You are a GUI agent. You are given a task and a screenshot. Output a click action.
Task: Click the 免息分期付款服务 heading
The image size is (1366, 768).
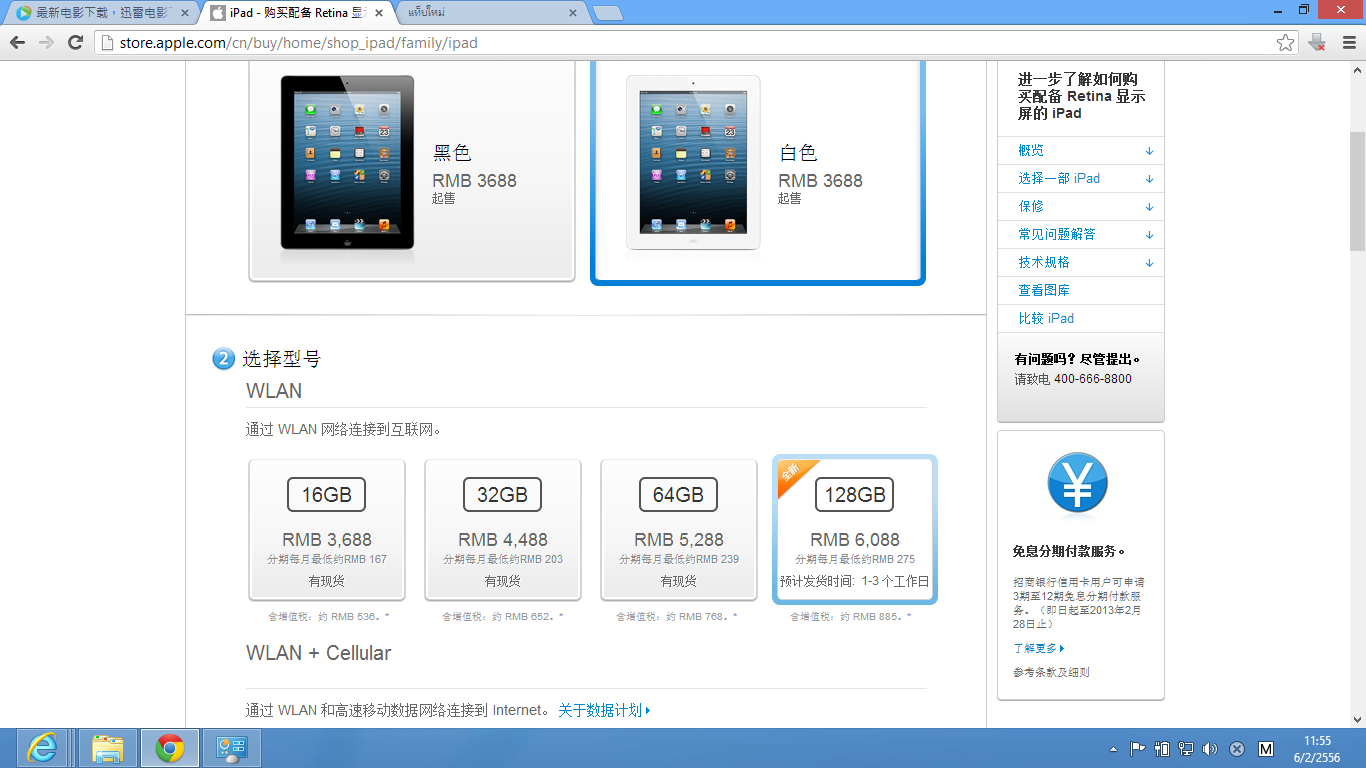tap(1069, 551)
